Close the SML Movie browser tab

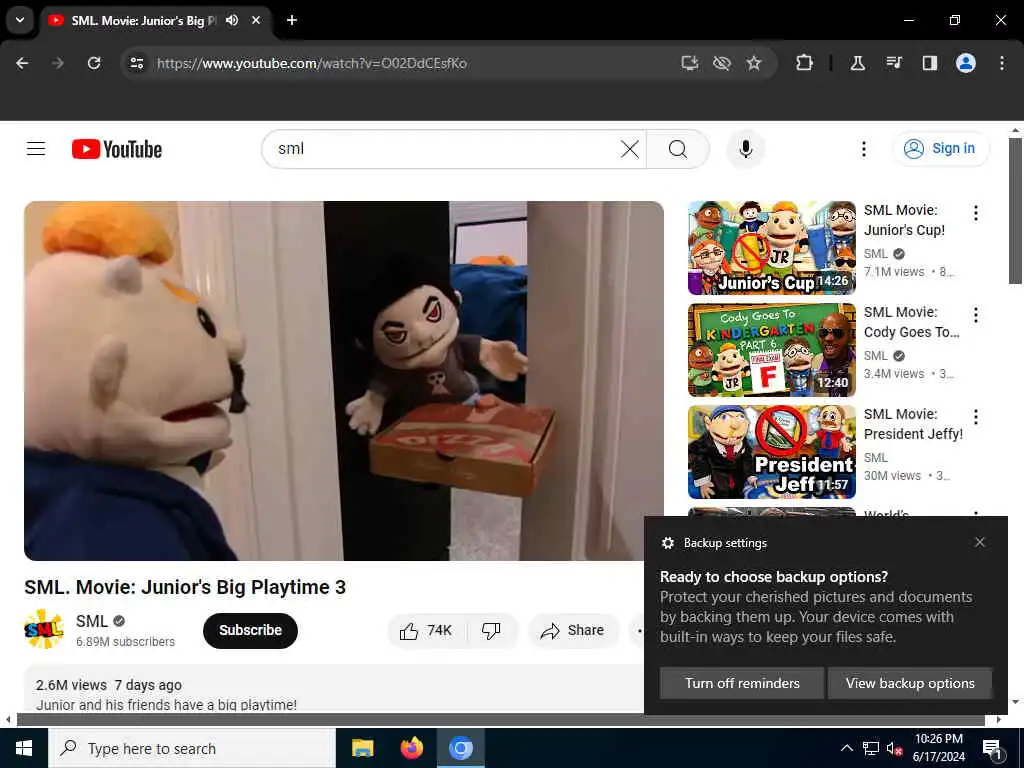(x=256, y=20)
